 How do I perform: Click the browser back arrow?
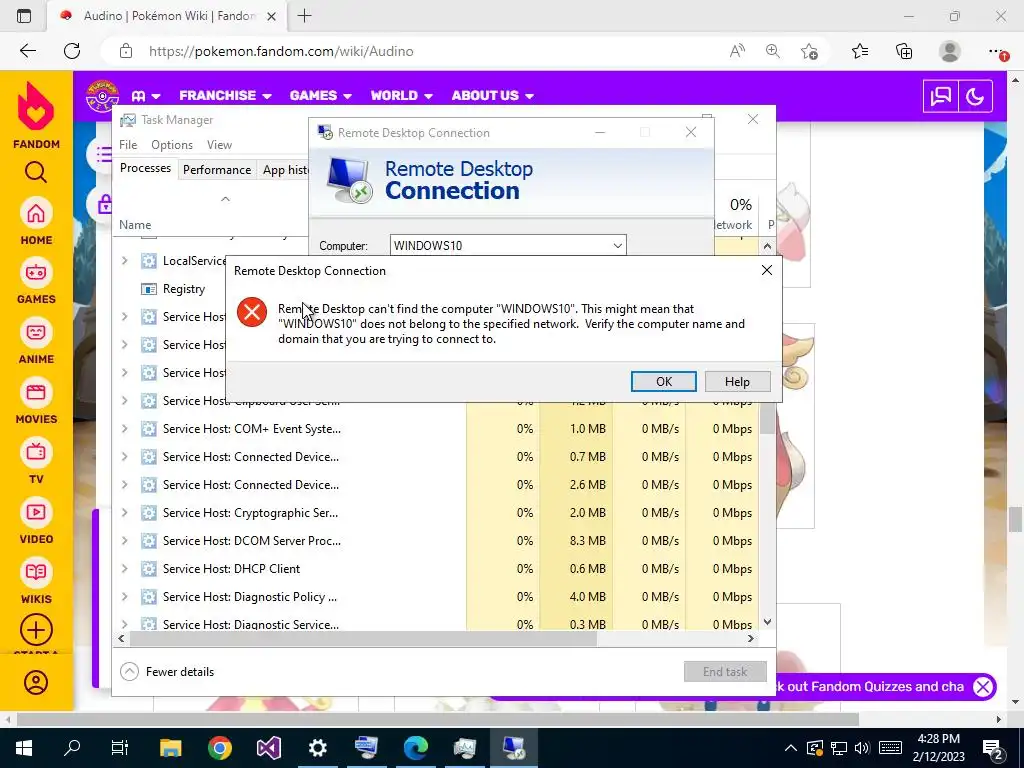28,51
